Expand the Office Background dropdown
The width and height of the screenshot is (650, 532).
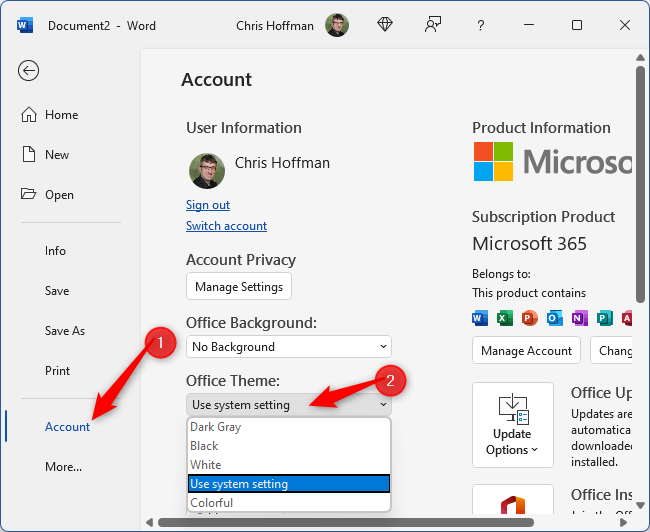[x=288, y=346]
